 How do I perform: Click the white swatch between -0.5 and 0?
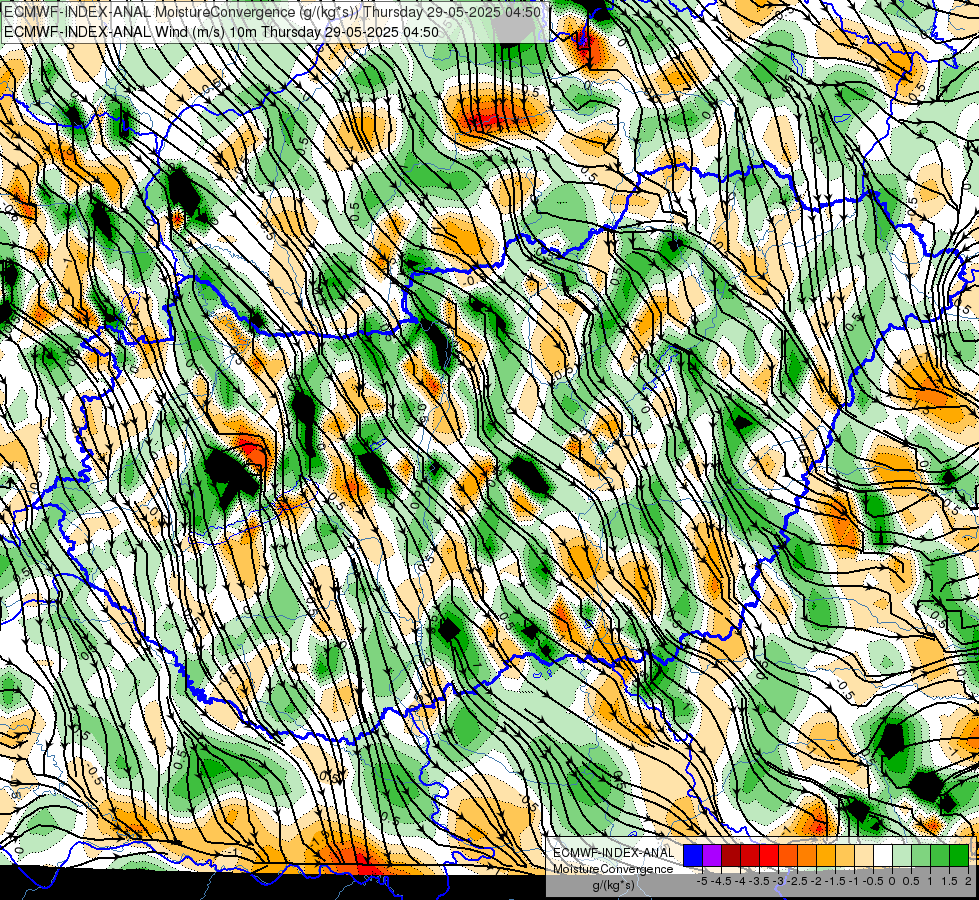883,855
